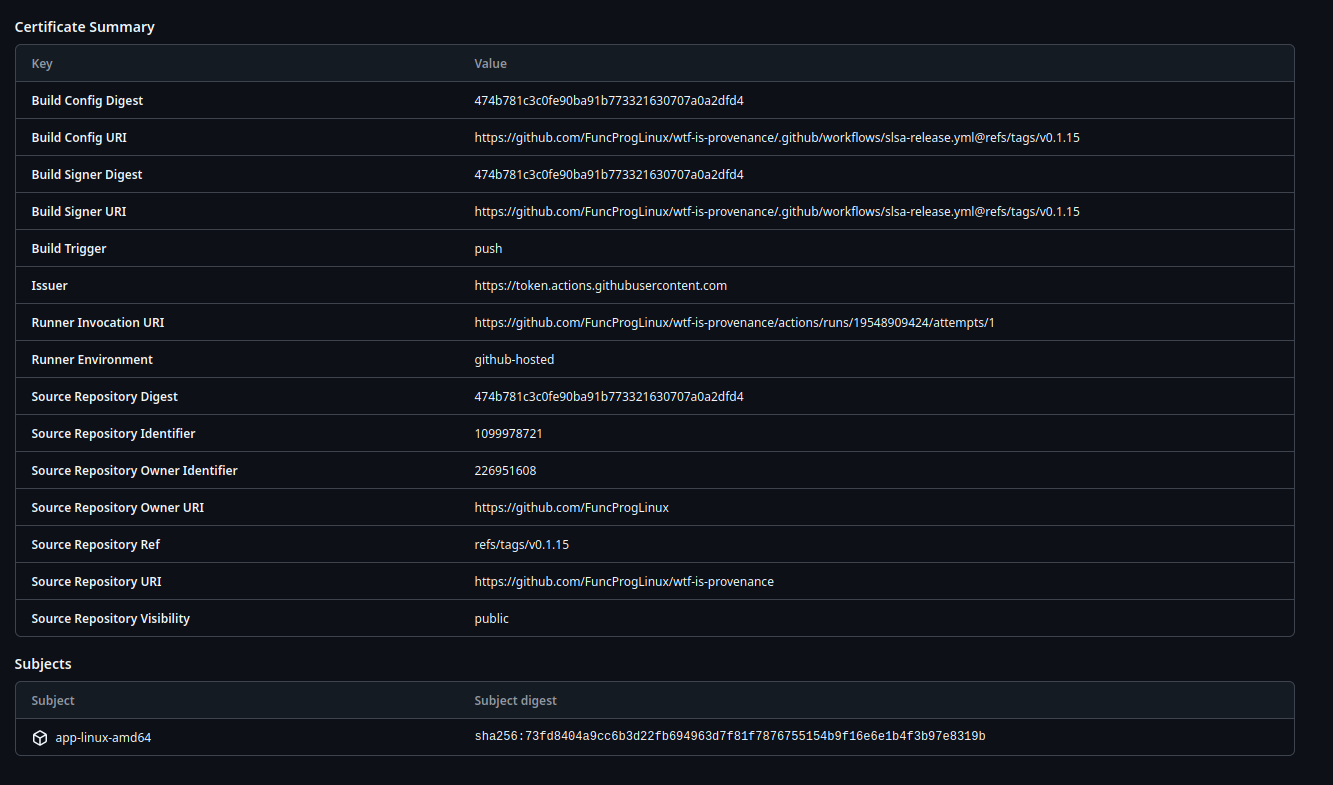1333x785 pixels.
Task: Click the Subject digest column header
Action: pyautogui.click(x=515, y=701)
